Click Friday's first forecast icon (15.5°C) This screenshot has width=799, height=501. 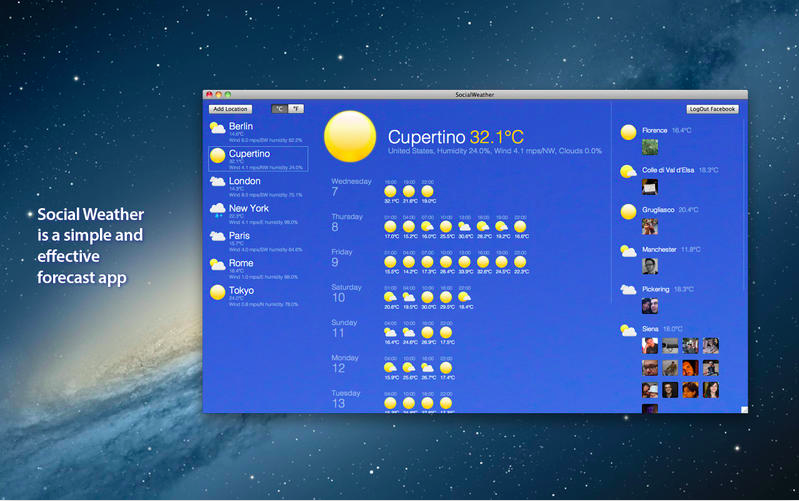pyautogui.click(x=390, y=262)
